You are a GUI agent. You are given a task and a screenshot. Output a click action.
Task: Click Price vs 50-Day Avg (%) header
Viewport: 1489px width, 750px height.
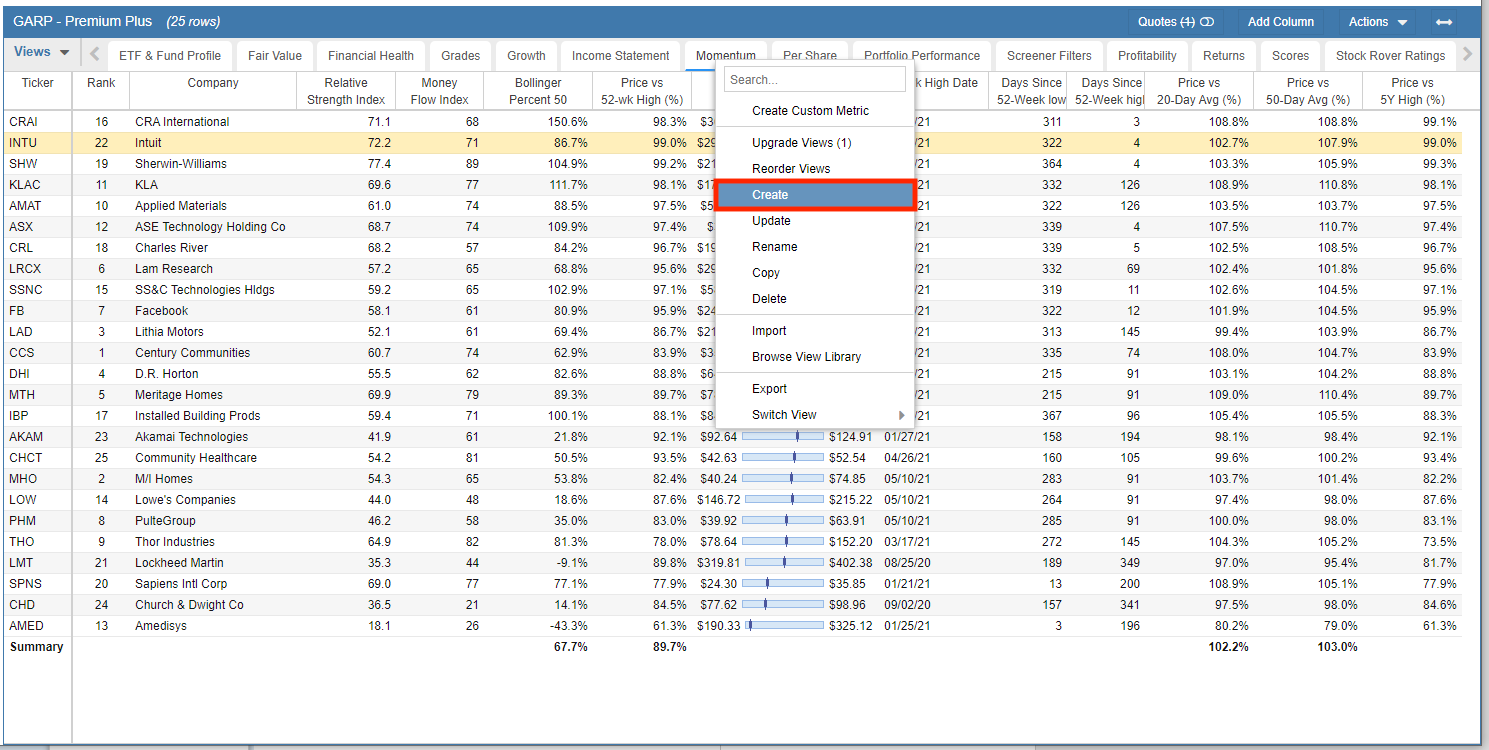click(x=1308, y=90)
